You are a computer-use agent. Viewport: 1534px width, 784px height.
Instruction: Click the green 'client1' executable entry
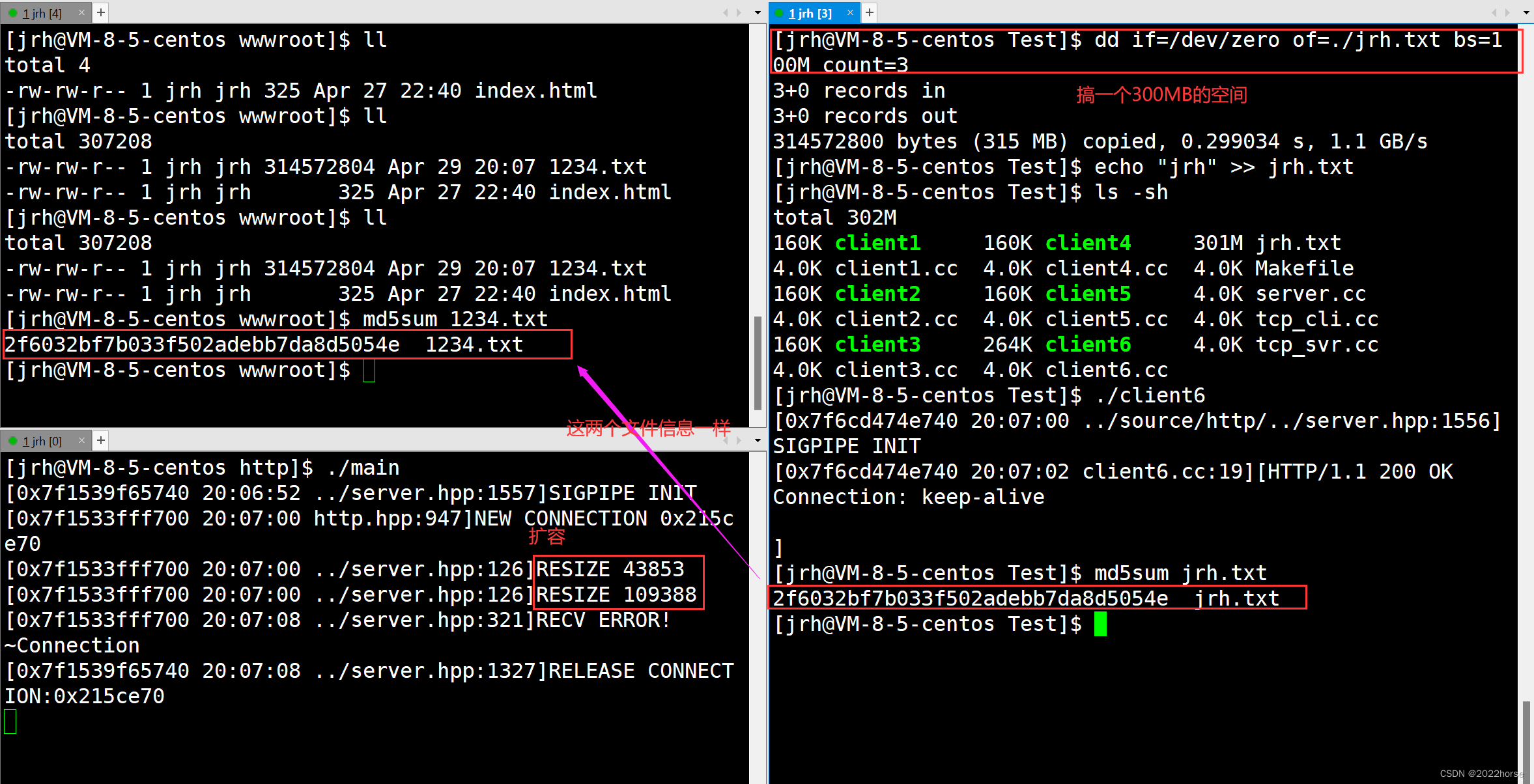(x=878, y=243)
